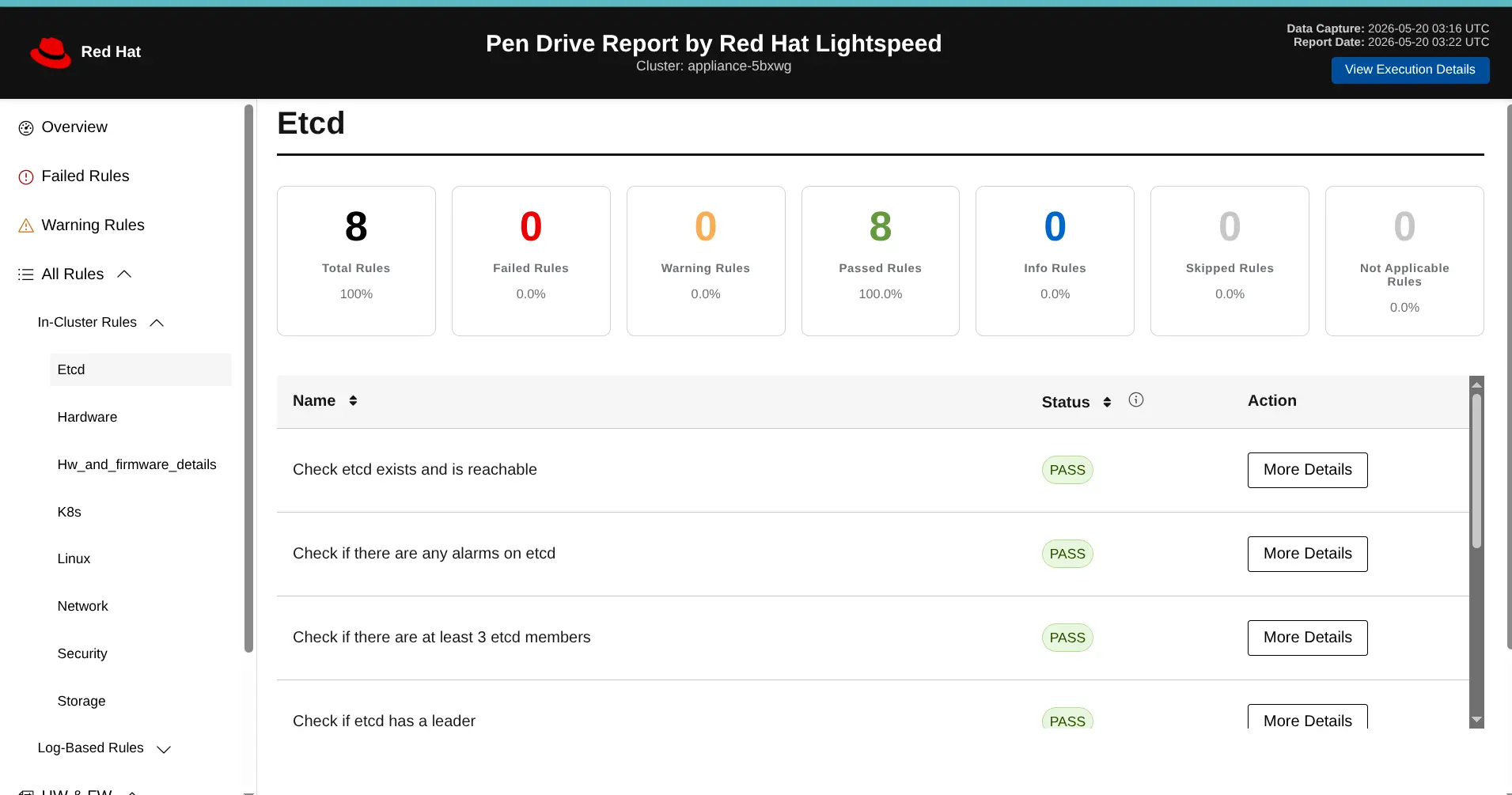Select the Linux category
This screenshot has height=795, width=1512.
pos(74,559)
